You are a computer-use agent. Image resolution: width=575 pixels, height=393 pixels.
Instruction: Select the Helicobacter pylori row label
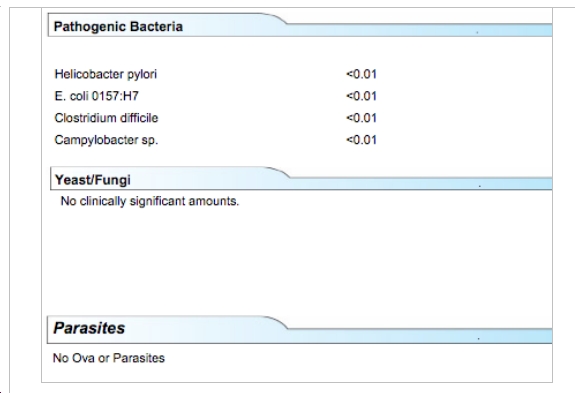106,74
